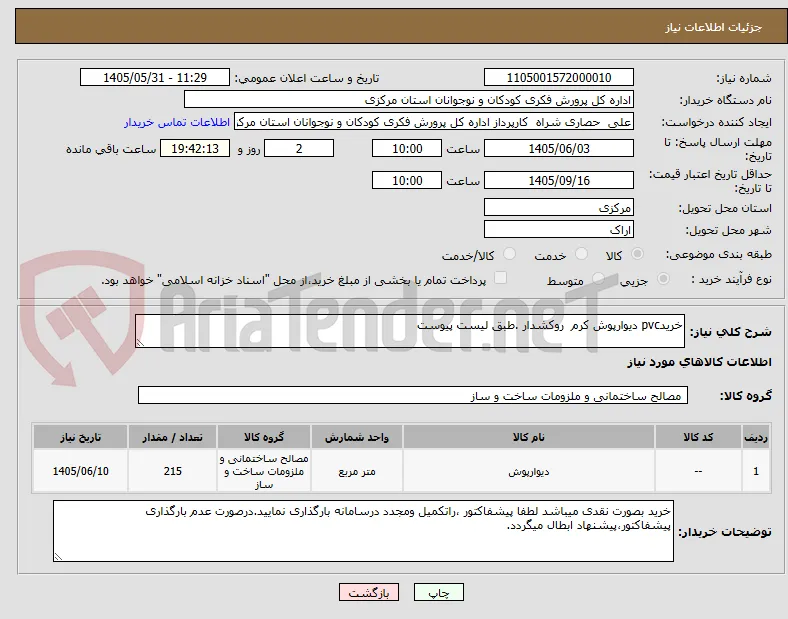Click the واحد شمارش column header
The width and height of the screenshot is (788, 619).
pyautogui.click(x=357, y=437)
